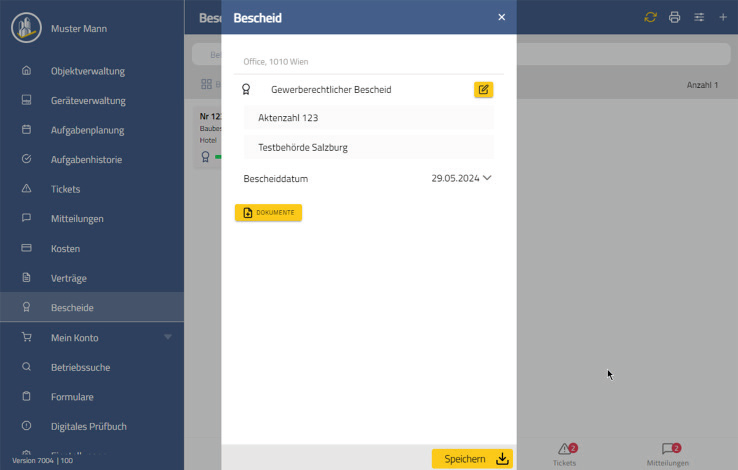Select Aufgabenplanung from the sidebar

pos(86,130)
